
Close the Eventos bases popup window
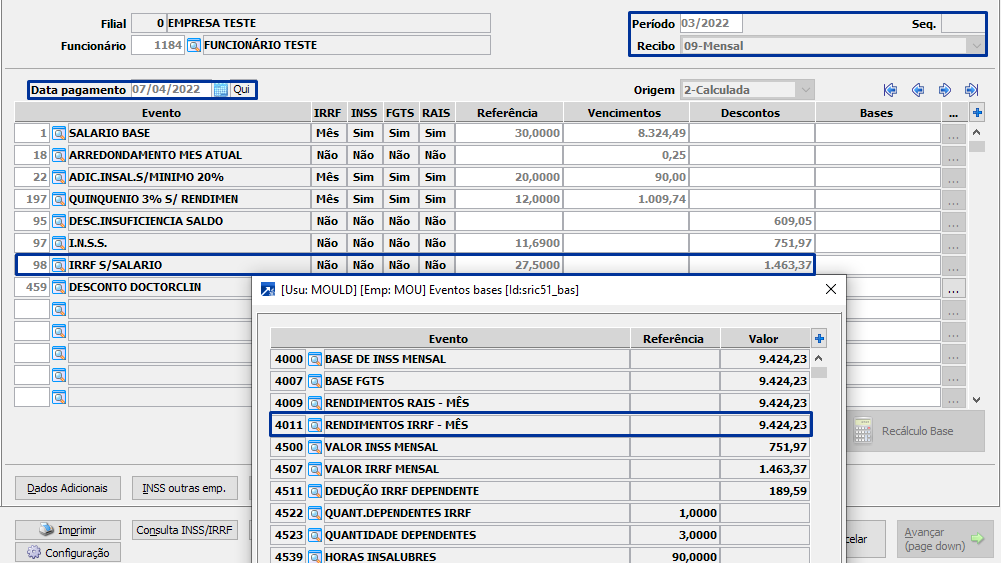point(830,289)
